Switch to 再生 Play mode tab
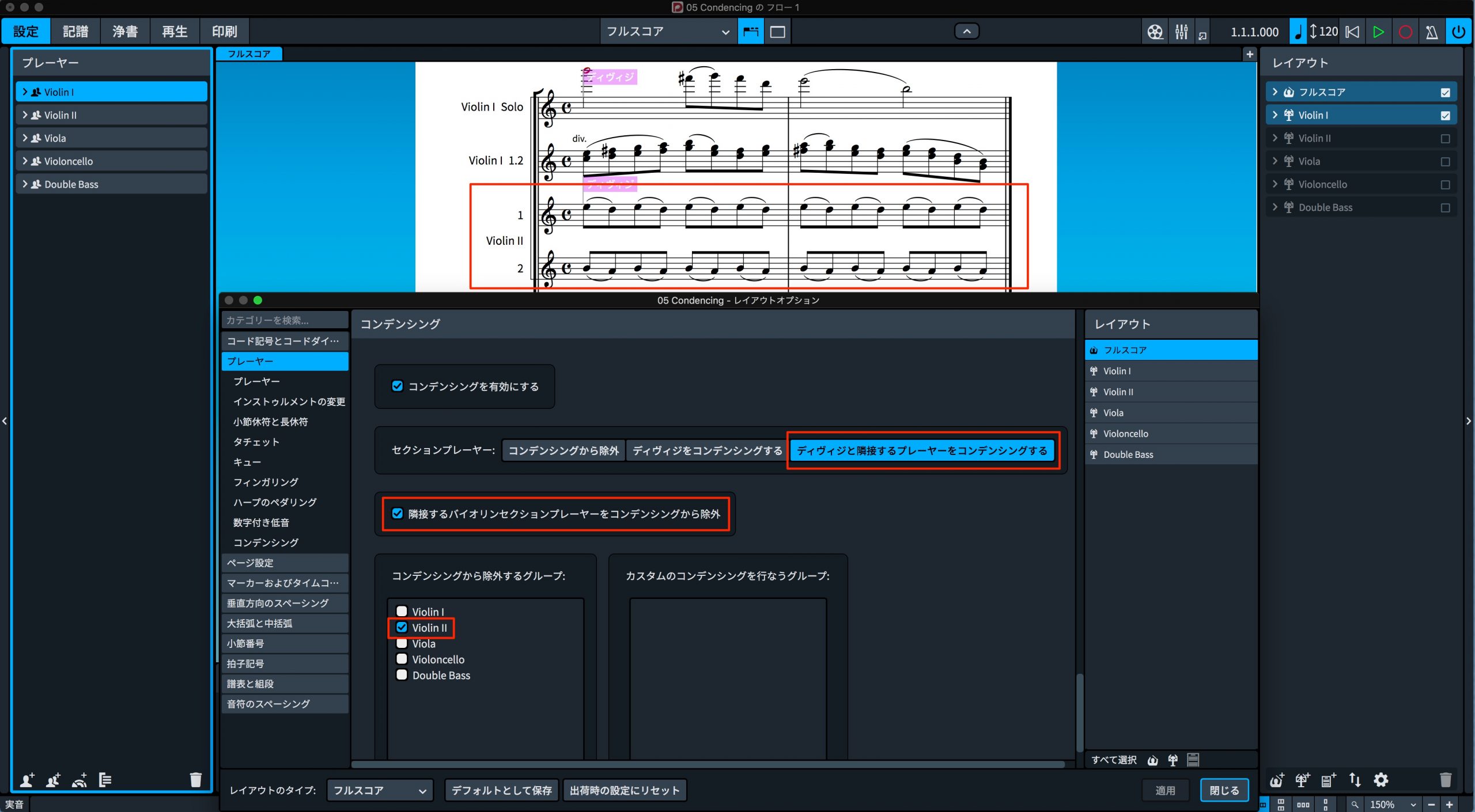The width and height of the screenshot is (1475, 812). pos(175,31)
